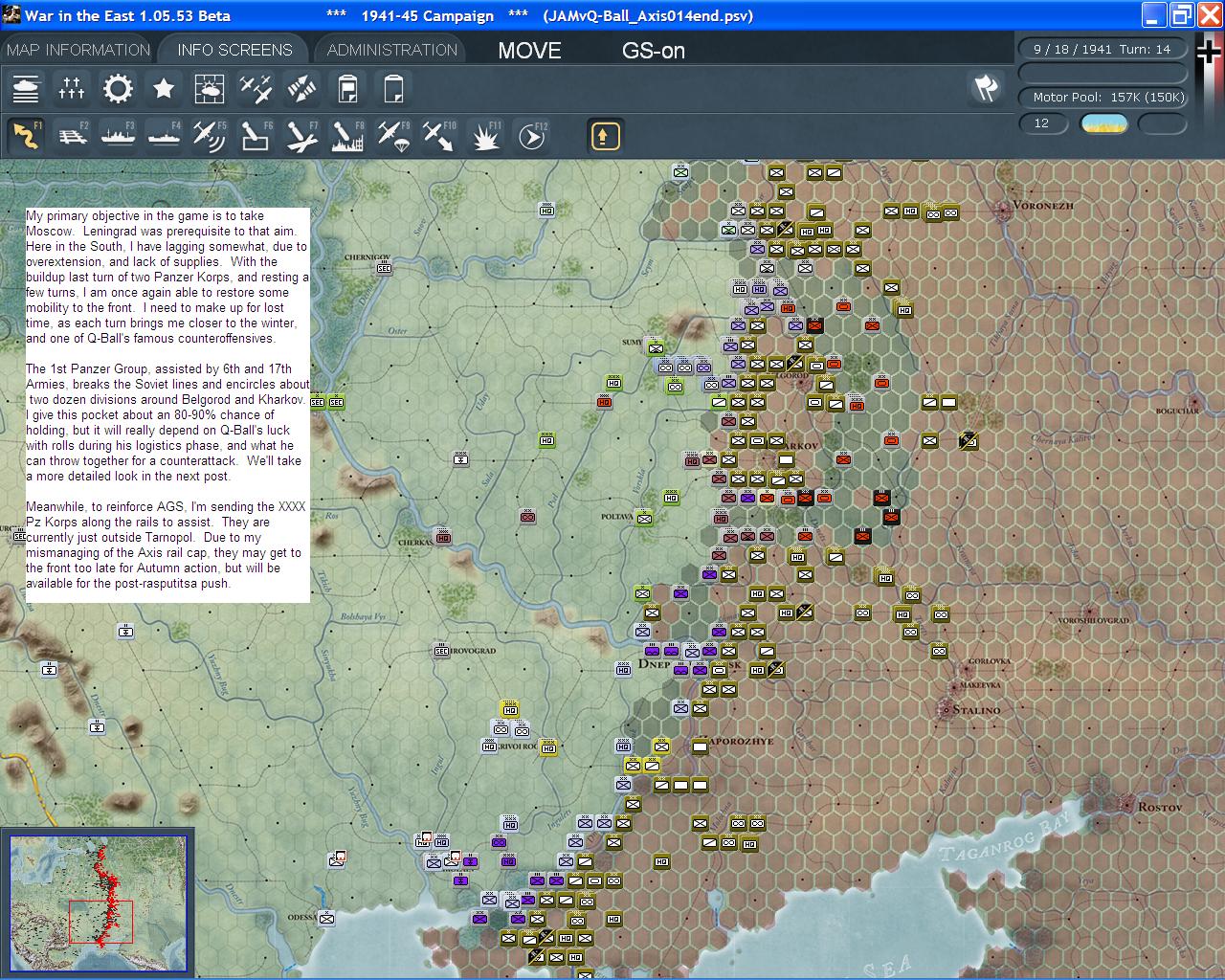1225x980 pixels.
Task: Click the MOVE mode label
Action: (529, 51)
